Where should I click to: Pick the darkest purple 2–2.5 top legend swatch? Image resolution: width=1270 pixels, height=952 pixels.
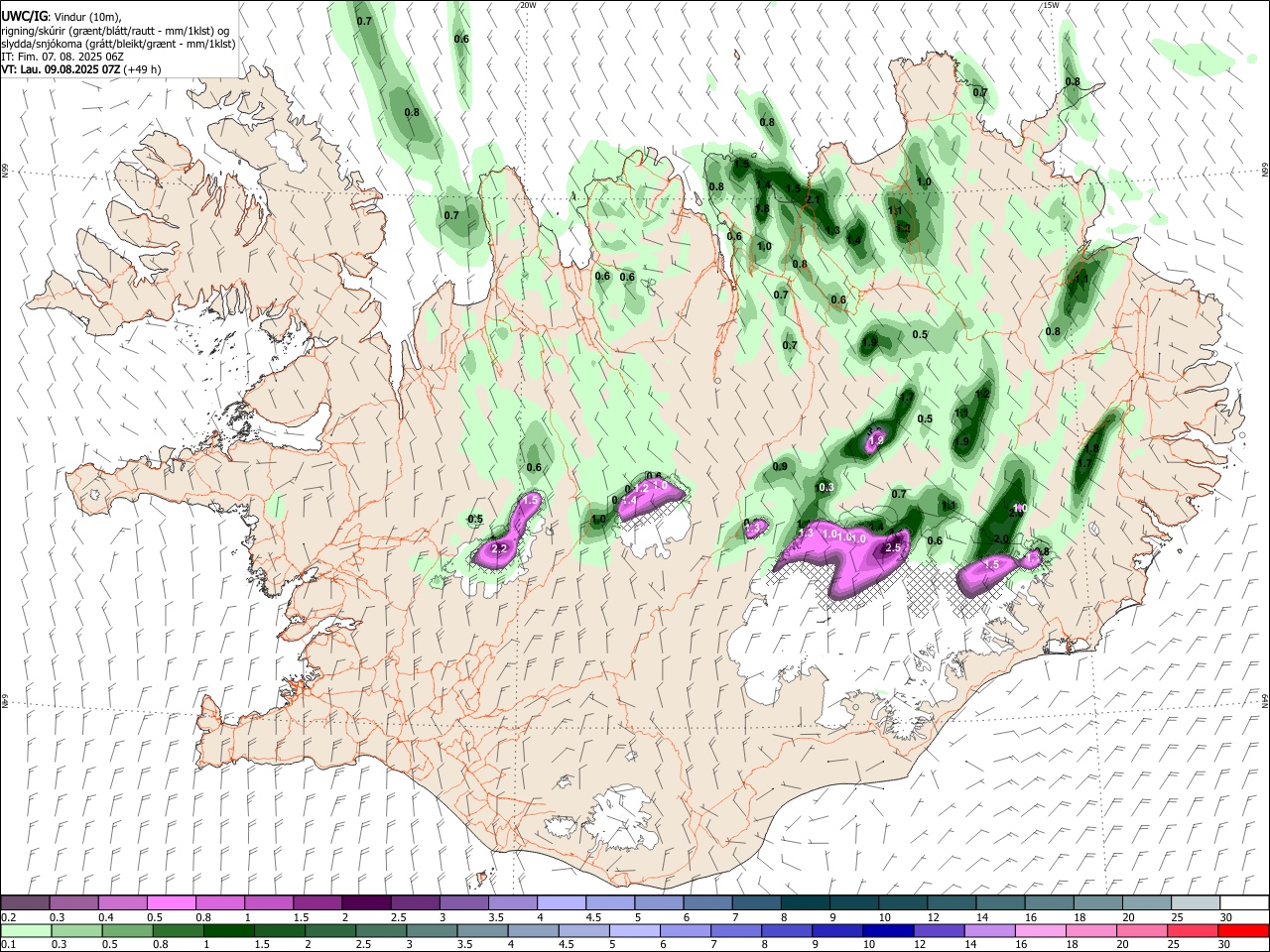pyautogui.click(x=365, y=902)
